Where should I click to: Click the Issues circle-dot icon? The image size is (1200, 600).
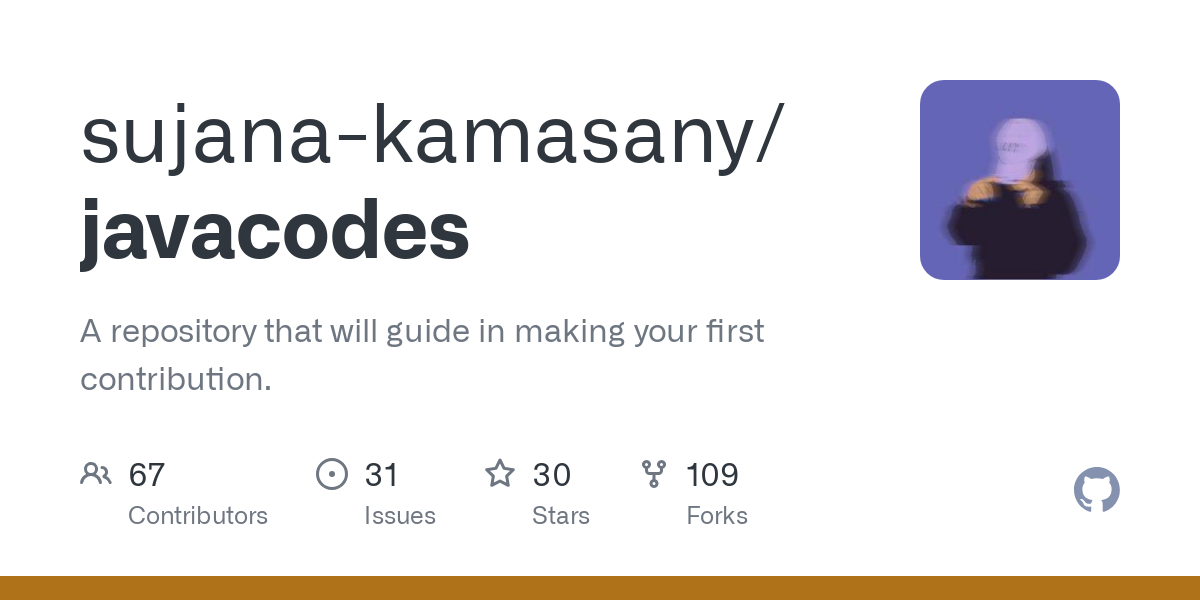pyautogui.click(x=332, y=474)
